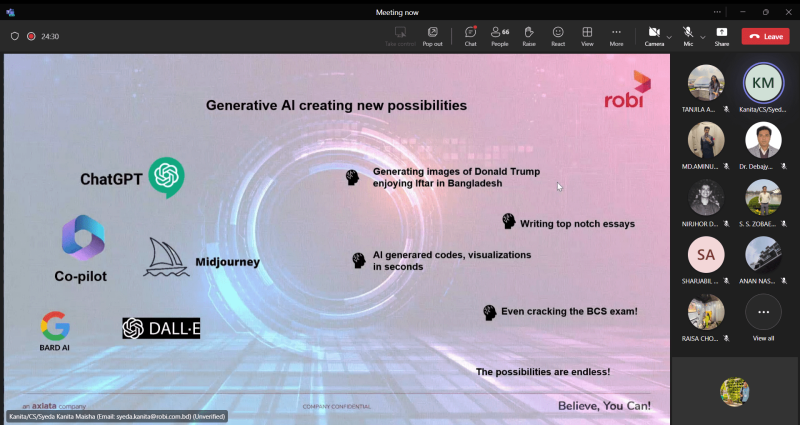
Task: Click the Share screen icon
Action: pos(721,36)
